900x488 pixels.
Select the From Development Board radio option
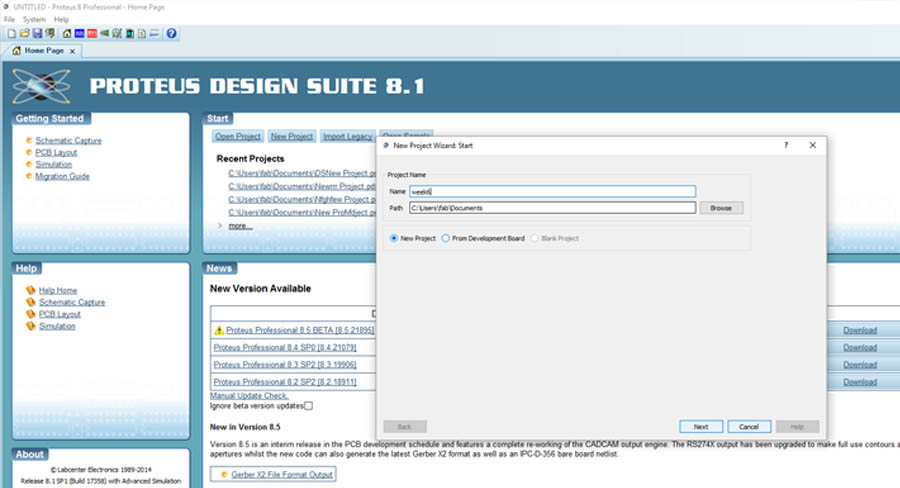pos(445,238)
